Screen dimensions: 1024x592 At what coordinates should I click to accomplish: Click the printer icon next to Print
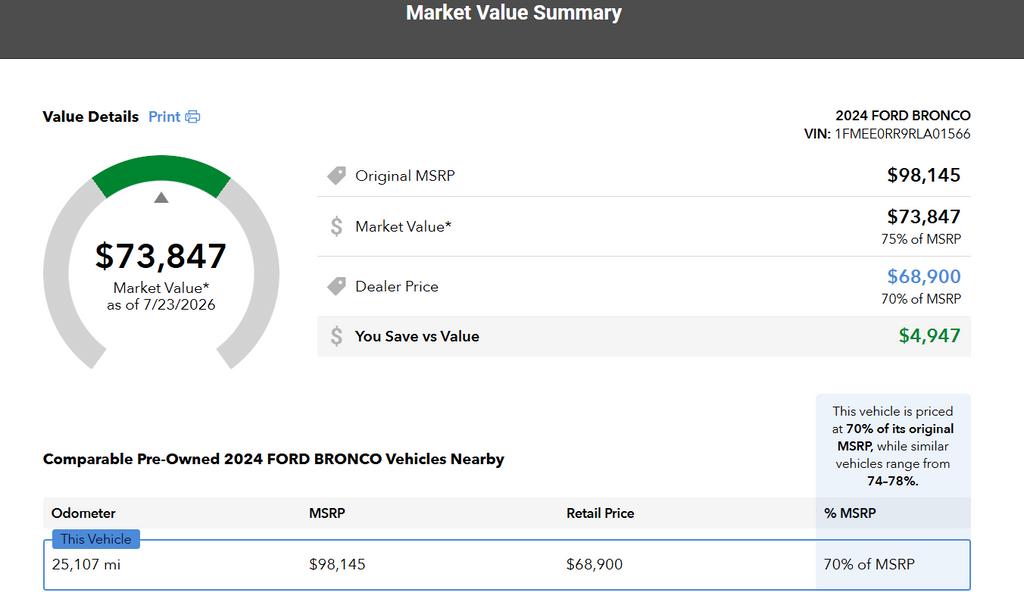(x=193, y=117)
